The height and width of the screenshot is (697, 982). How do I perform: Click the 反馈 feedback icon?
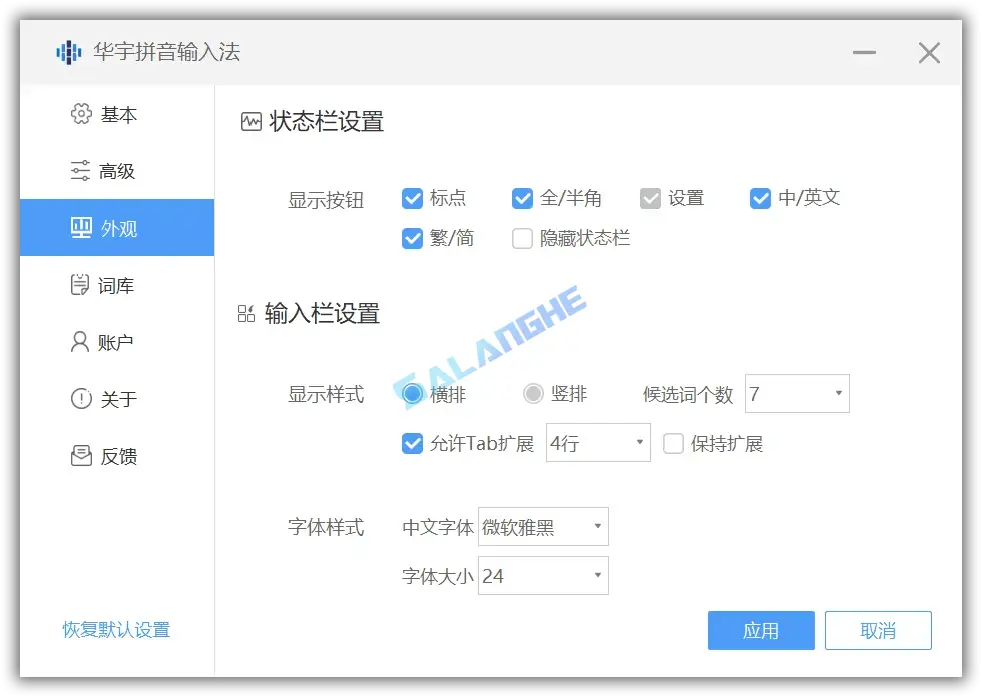pyautogui.click(x=79, y=456)
